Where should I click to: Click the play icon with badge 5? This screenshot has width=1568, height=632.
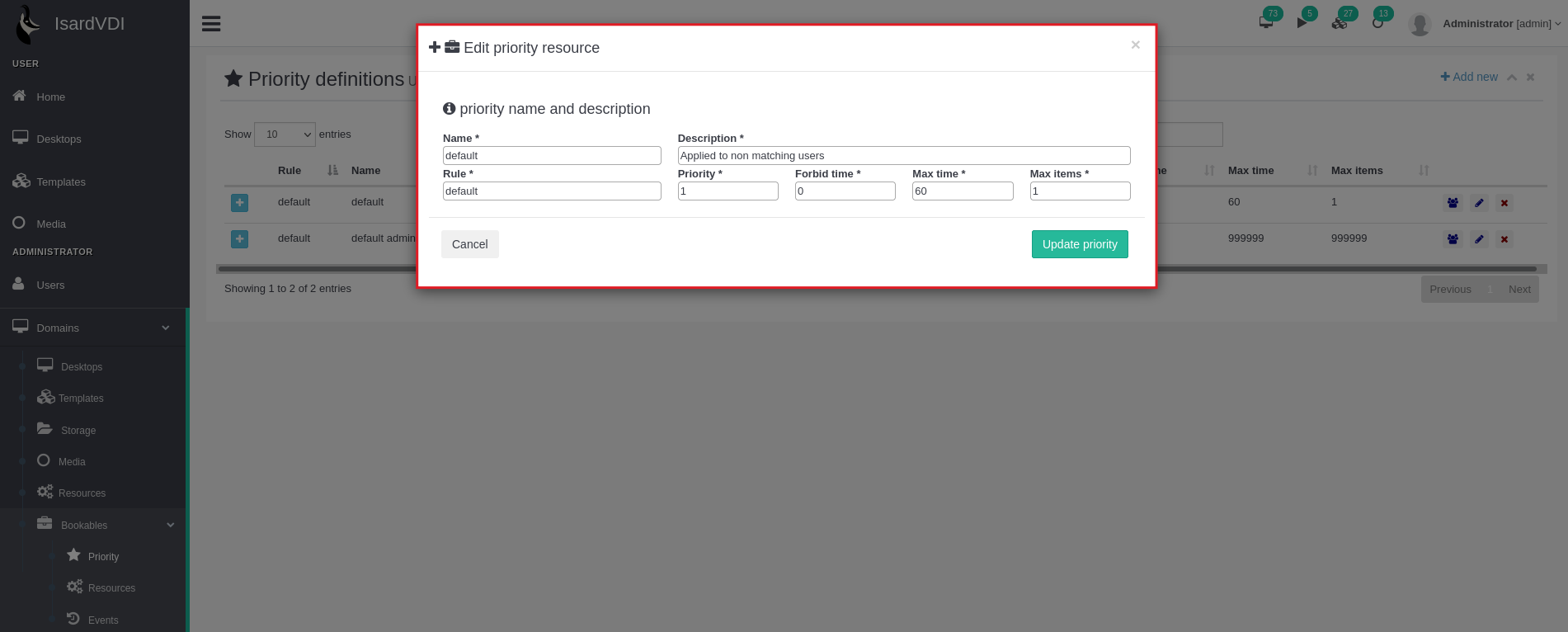pyautogui.click(x=1302, y=22)
